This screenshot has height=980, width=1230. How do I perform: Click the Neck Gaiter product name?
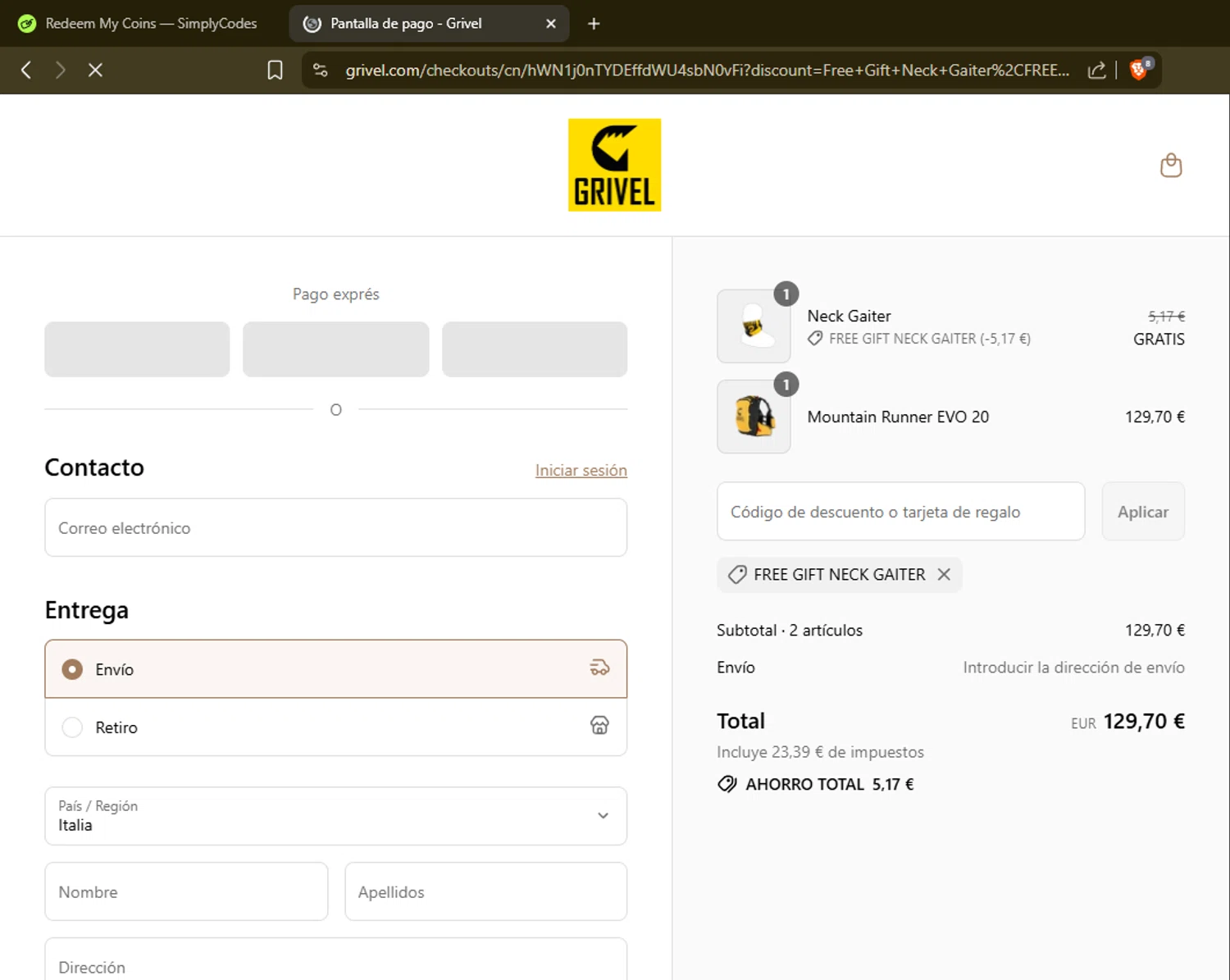849,316
